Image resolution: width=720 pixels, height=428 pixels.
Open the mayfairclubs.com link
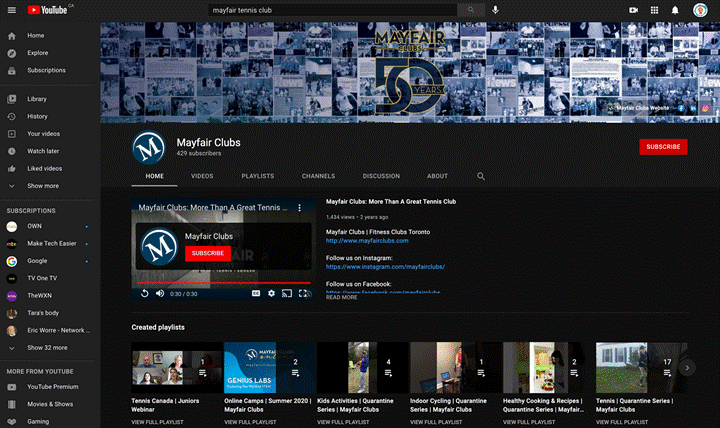367,241
